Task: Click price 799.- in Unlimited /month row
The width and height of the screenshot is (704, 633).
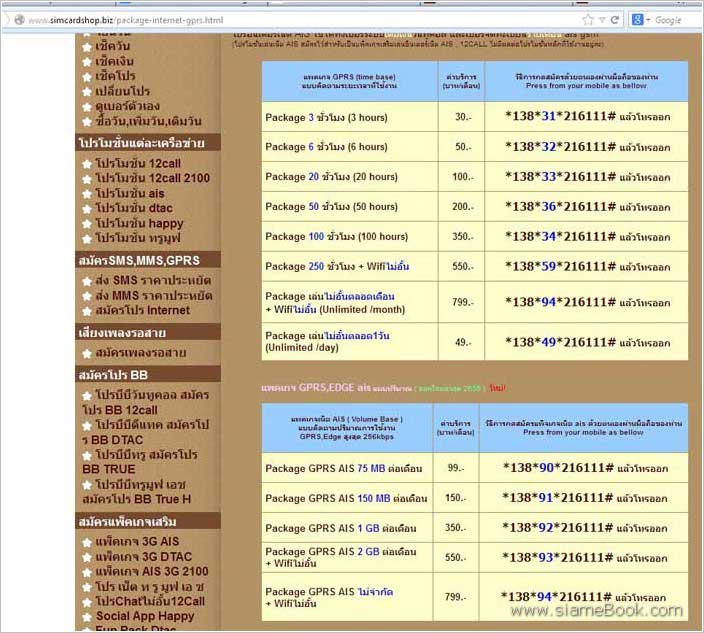Action: click(462, 302)
